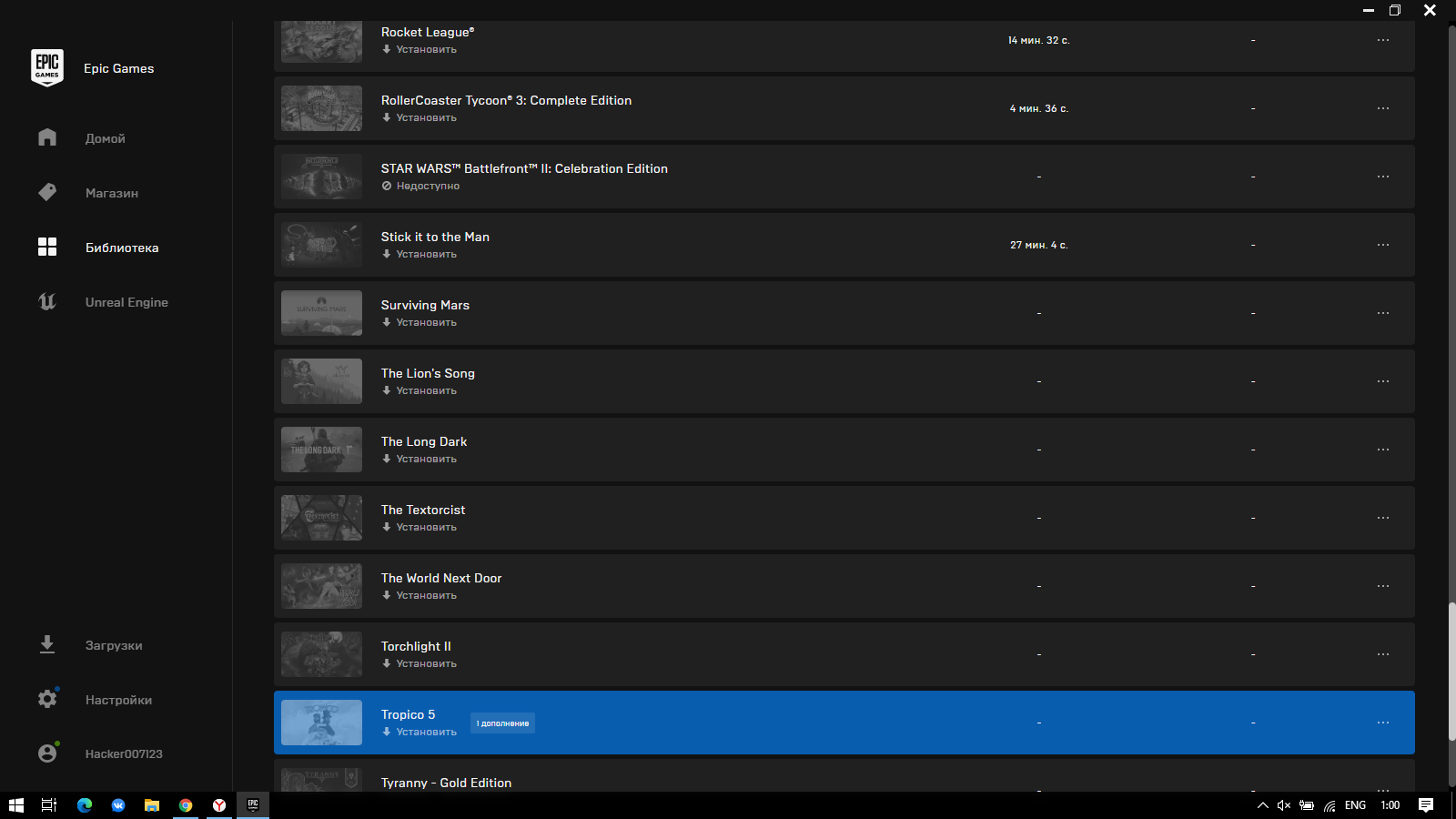Open the notification center icon

pyautogui.click(x=1426, y=805)
